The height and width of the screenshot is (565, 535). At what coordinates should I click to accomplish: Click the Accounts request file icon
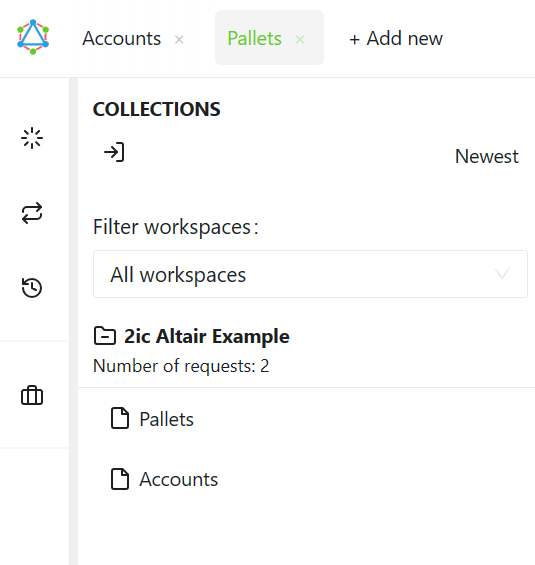[120, 479]
